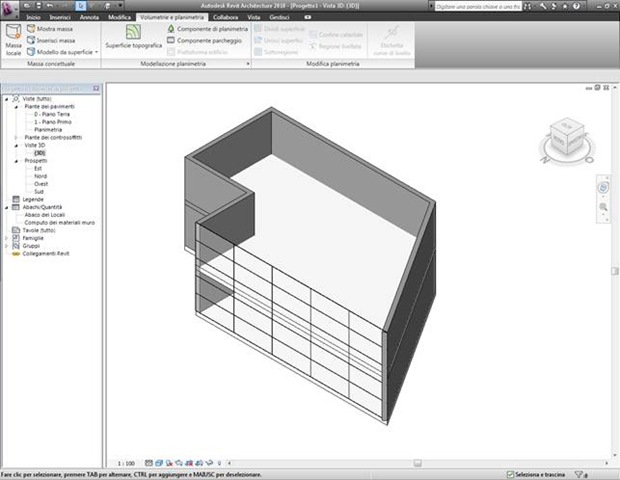Click the search keyword input field
The height and width of the screenshot is (480, 620).
(x=478, y=6)
